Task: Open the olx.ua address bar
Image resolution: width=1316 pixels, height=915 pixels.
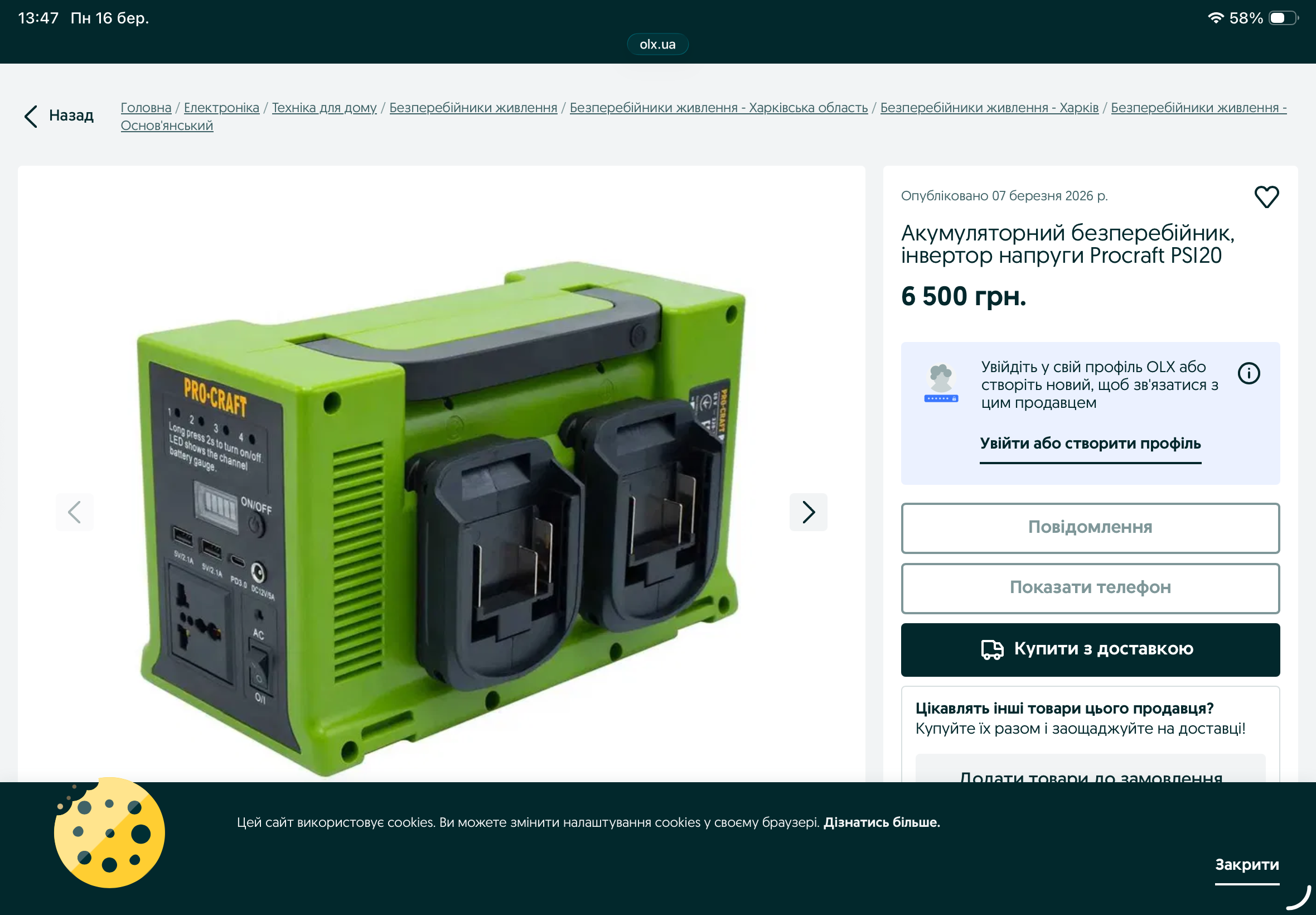Action: pos(657,44)
